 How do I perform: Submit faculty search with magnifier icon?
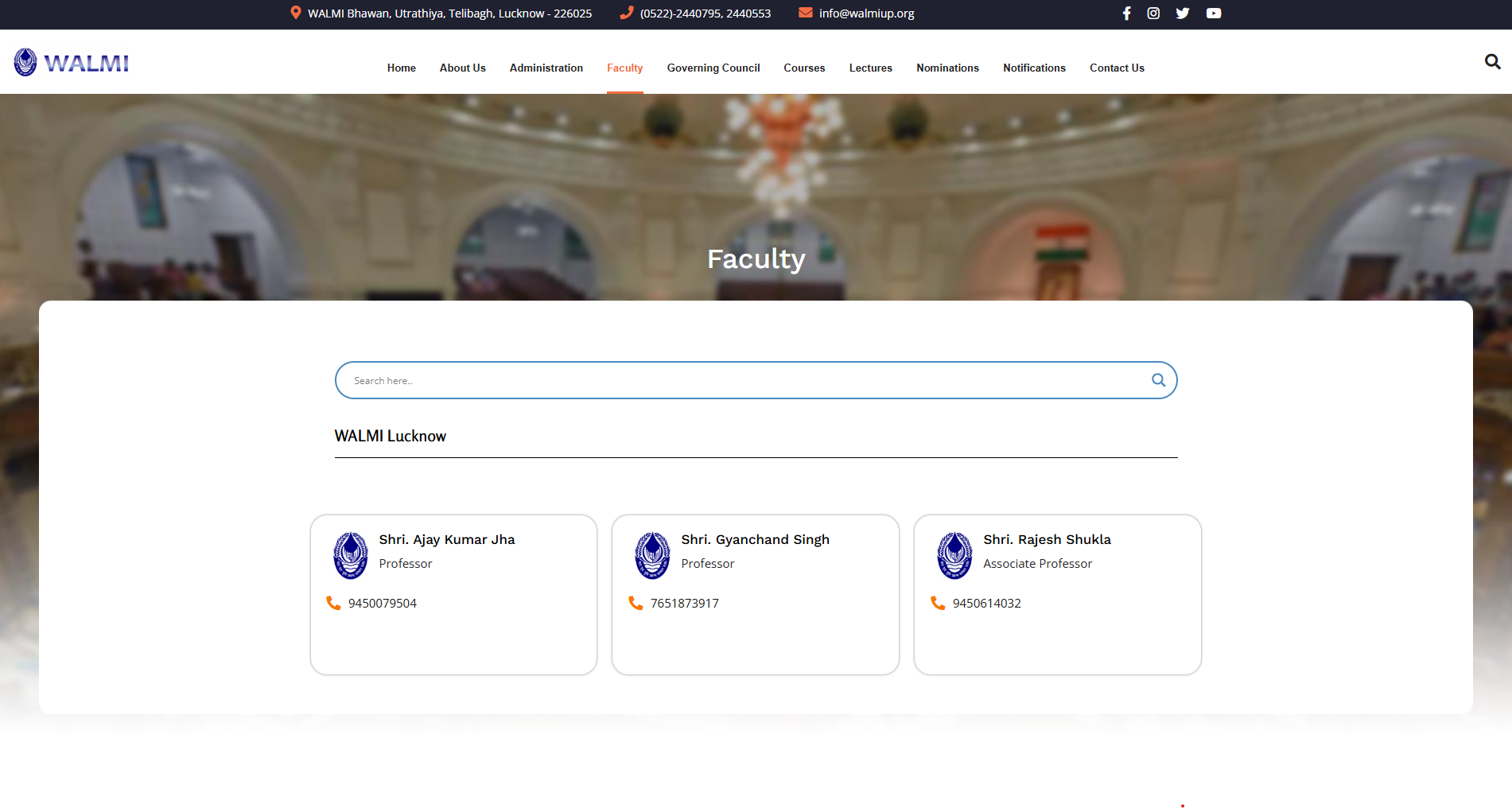click(x=1158, y=380)
